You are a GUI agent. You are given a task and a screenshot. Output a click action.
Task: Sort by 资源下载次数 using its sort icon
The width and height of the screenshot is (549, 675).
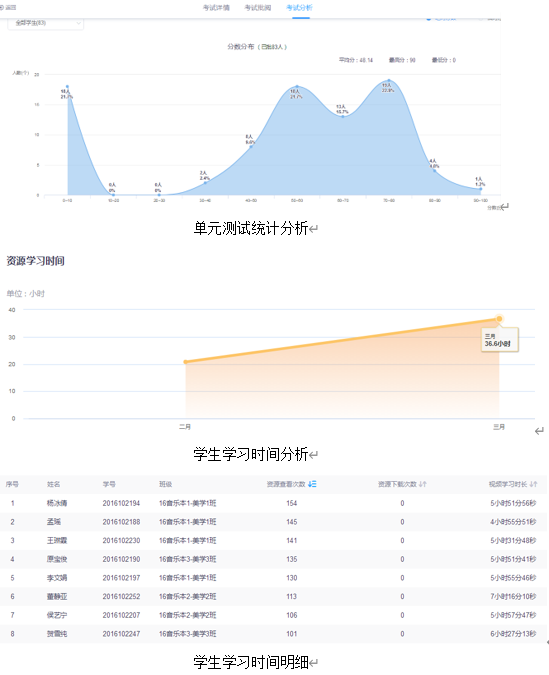422,484
